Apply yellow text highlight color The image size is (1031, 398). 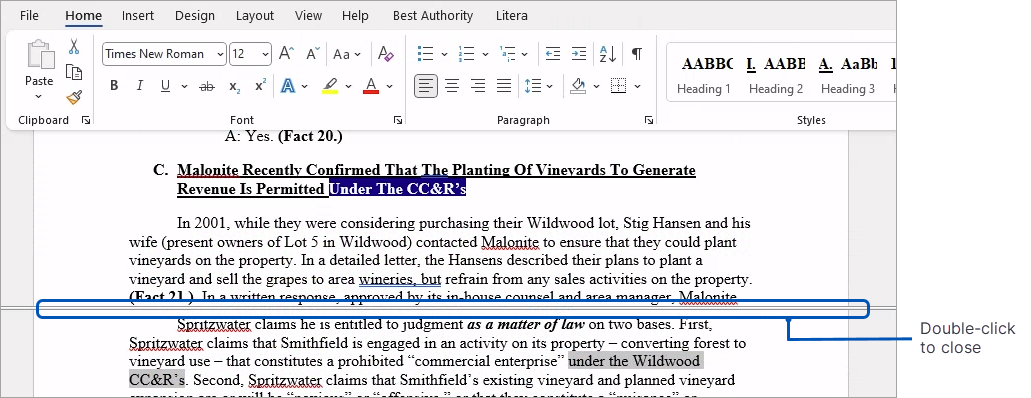point(330,86)
